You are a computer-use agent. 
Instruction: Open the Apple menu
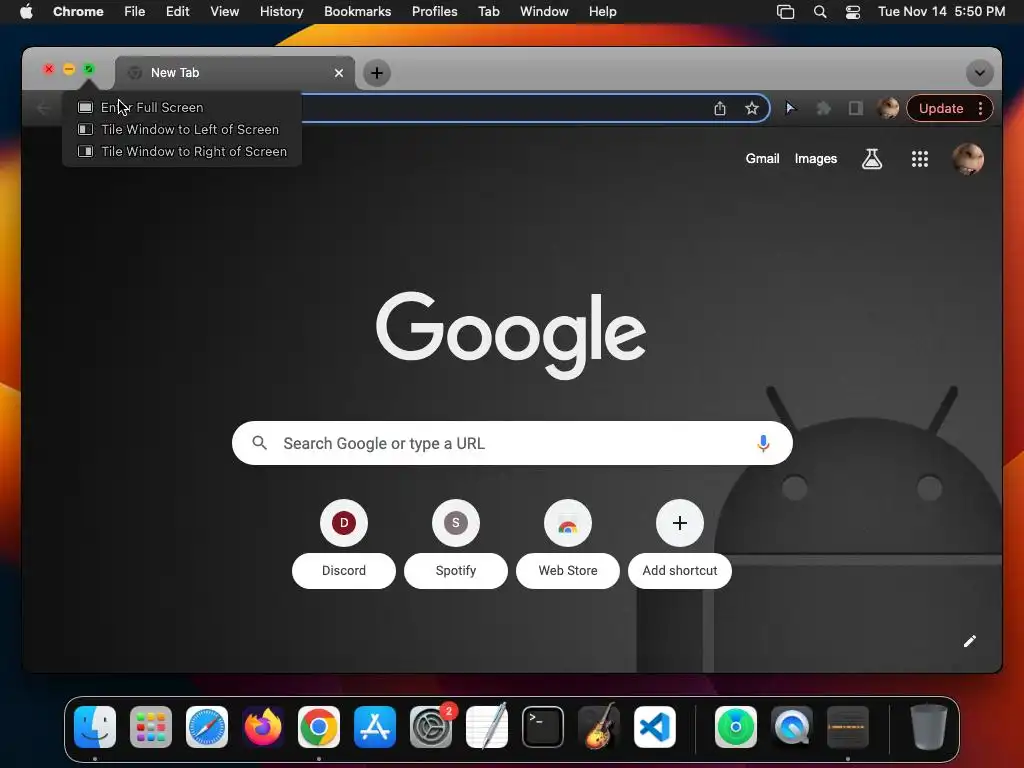26,12
